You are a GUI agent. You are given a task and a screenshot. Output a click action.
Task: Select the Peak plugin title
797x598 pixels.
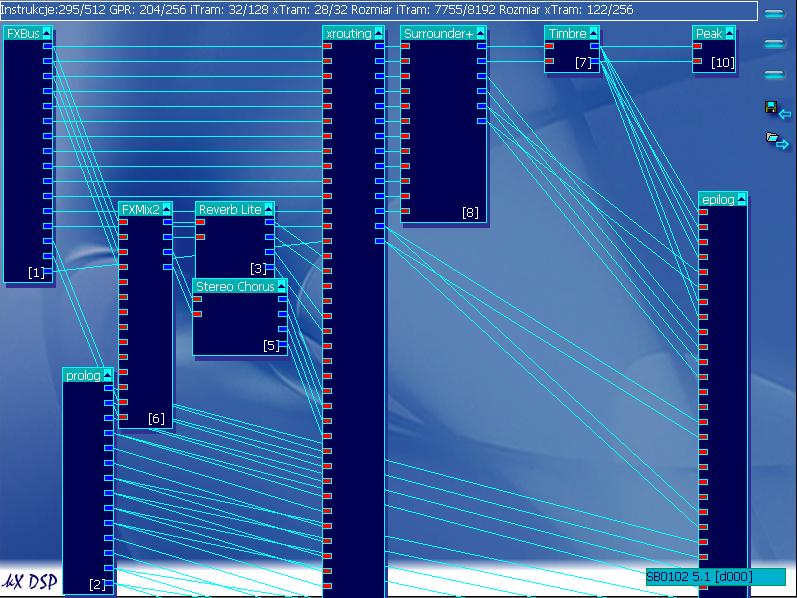click(709, 34)
